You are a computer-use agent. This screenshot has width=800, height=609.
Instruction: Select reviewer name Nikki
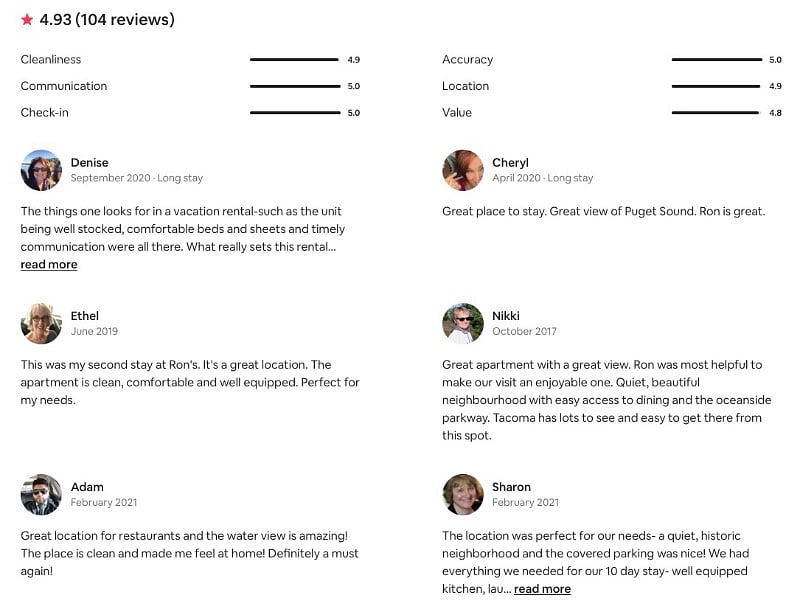(506, 316)
